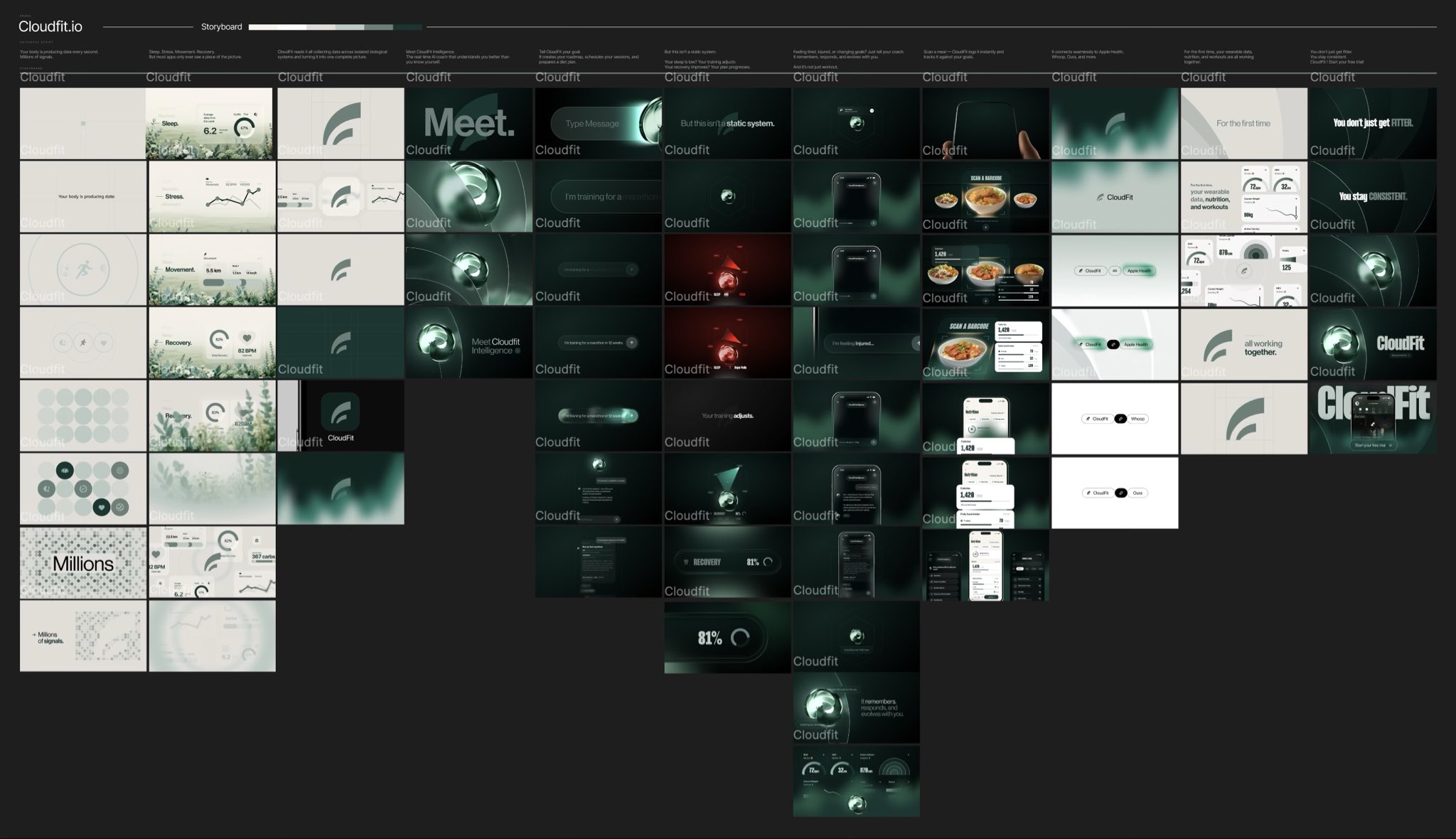Click the Storyboard header label

click(x=221, y=27)
